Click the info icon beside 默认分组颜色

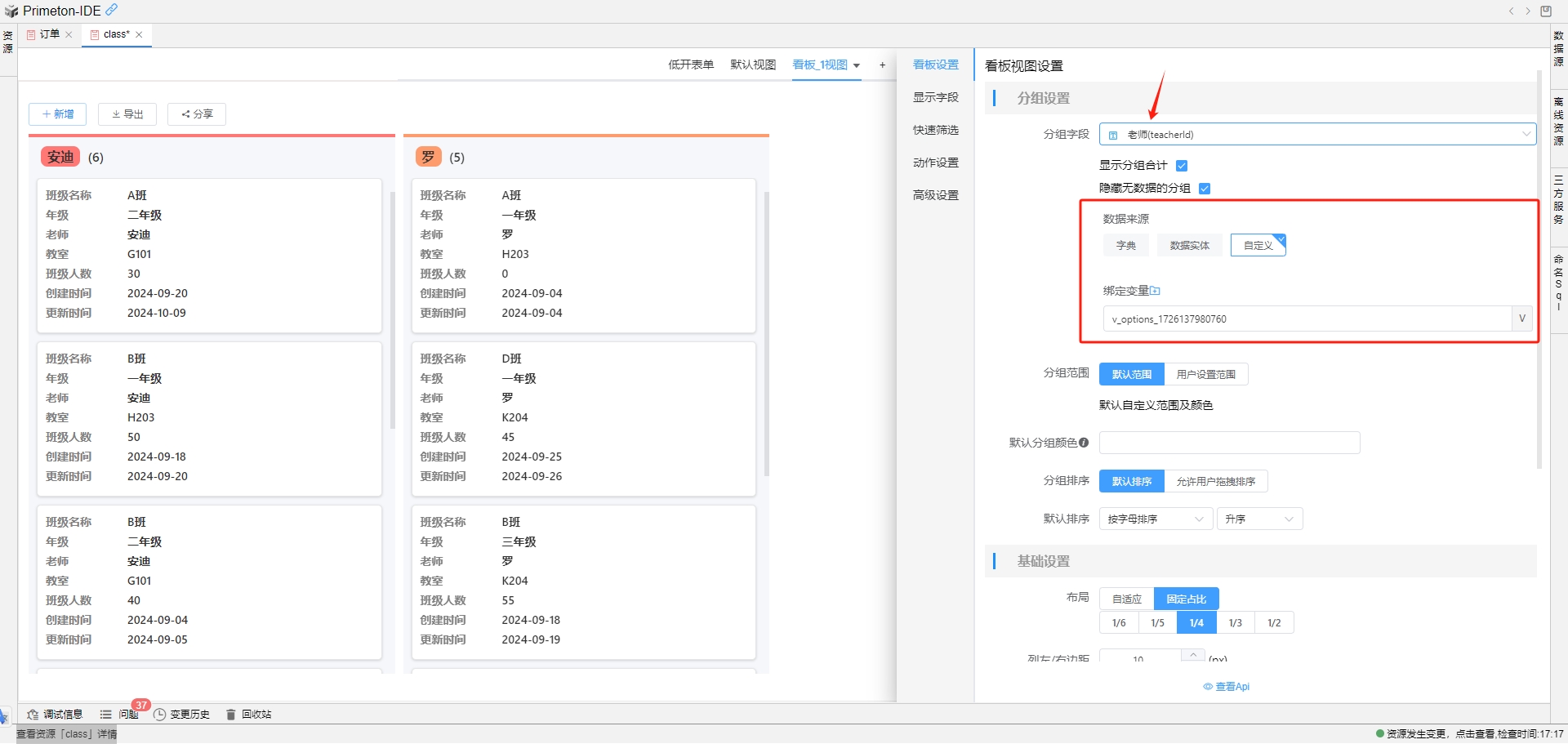(1084, 443)
